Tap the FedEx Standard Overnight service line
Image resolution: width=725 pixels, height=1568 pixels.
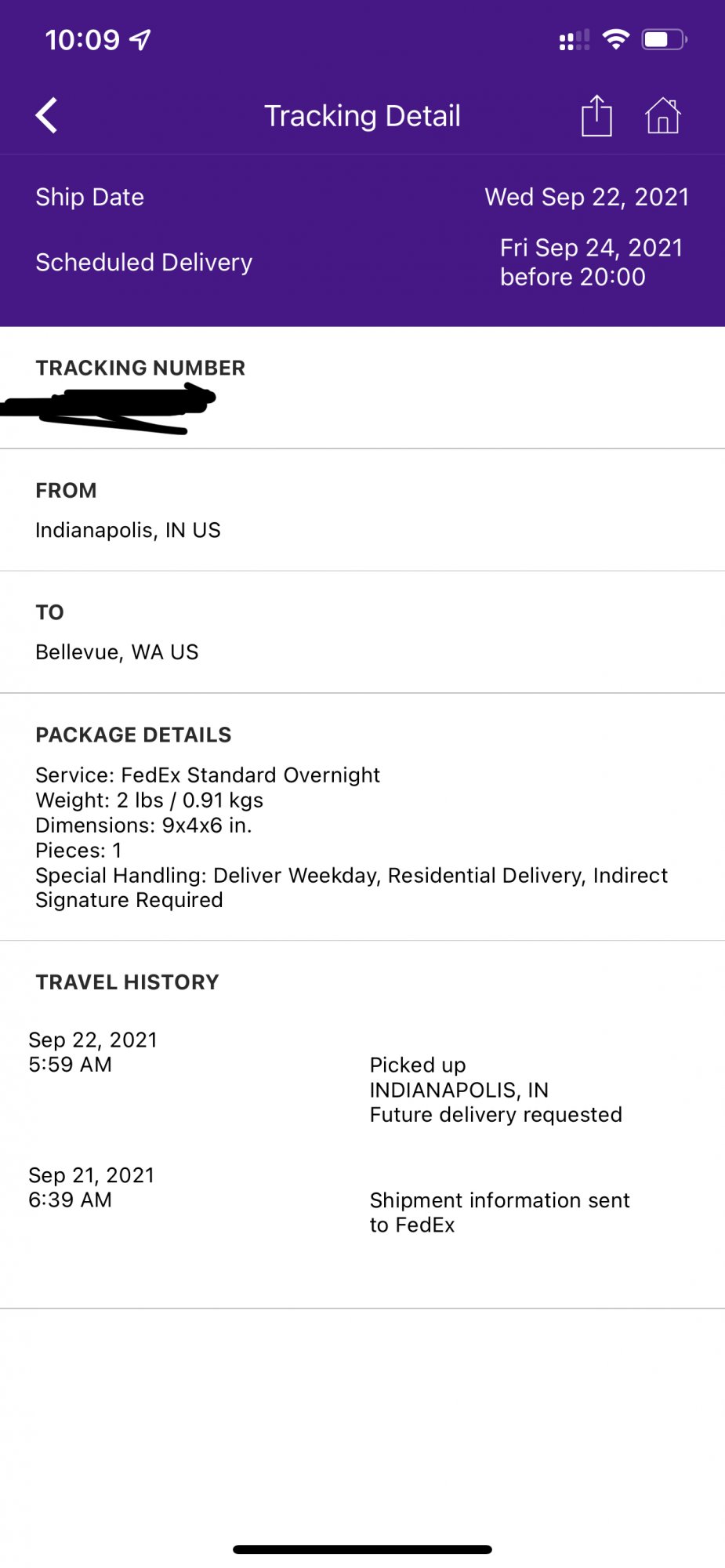pos(208,775)
